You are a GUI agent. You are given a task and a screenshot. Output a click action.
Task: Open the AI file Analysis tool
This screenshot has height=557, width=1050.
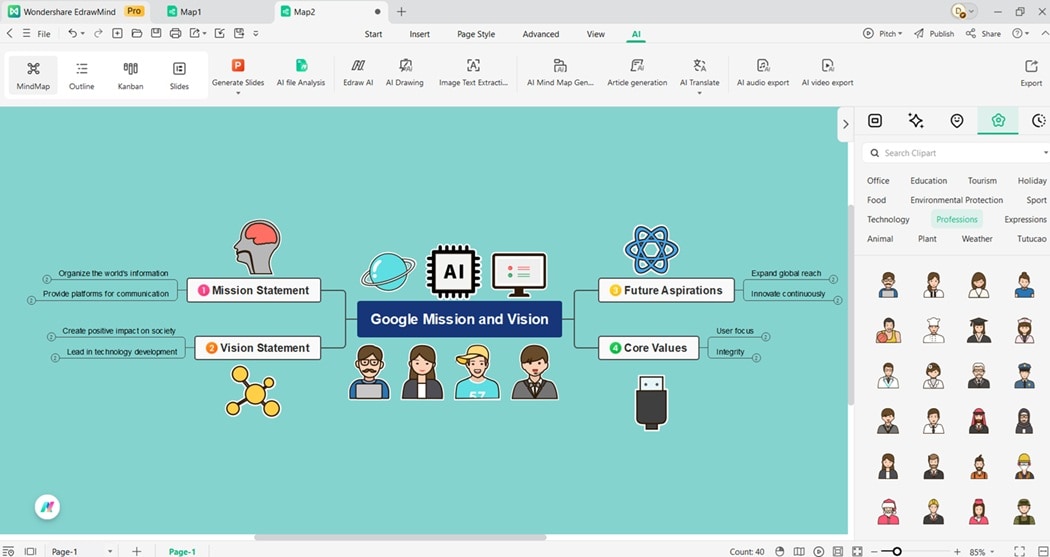pos(301,73)
